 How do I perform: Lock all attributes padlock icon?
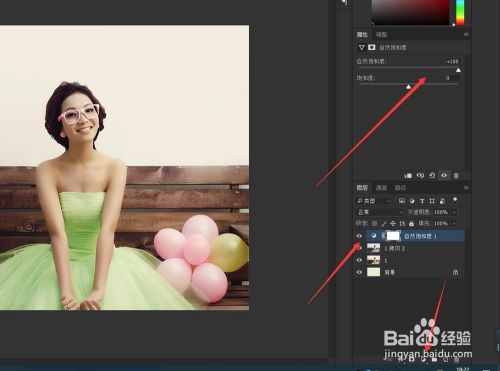[x=411, y=223]
